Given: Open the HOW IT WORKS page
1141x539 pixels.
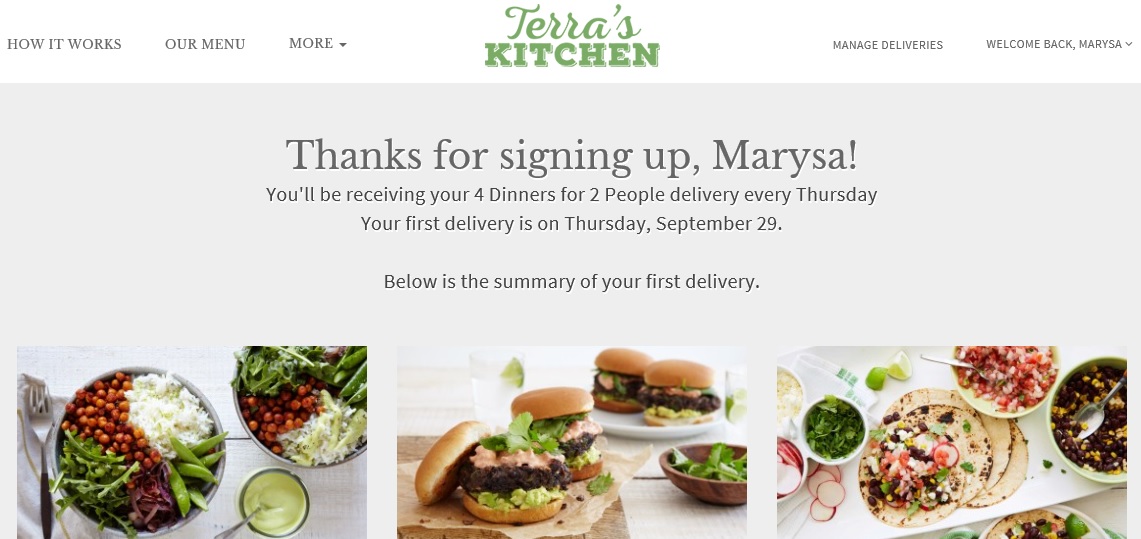Looking at the screenshot, I should coord(64,44).
